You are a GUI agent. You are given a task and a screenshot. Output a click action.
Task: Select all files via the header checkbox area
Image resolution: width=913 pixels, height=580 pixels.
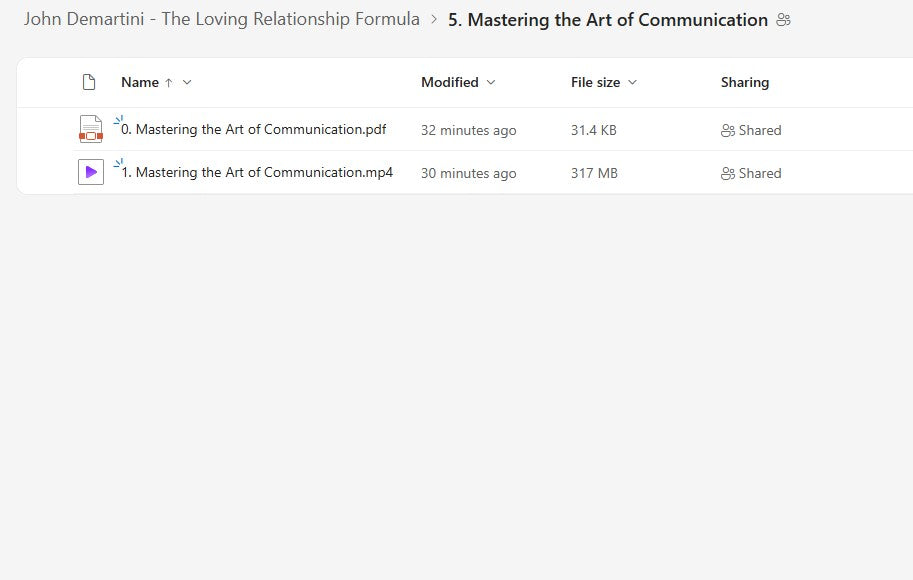[50, 82]
